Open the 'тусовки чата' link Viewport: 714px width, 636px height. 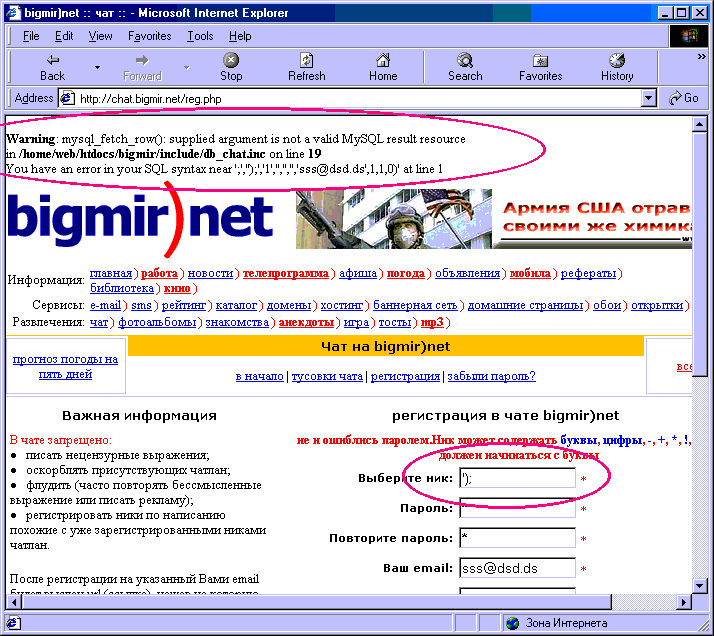327,377
